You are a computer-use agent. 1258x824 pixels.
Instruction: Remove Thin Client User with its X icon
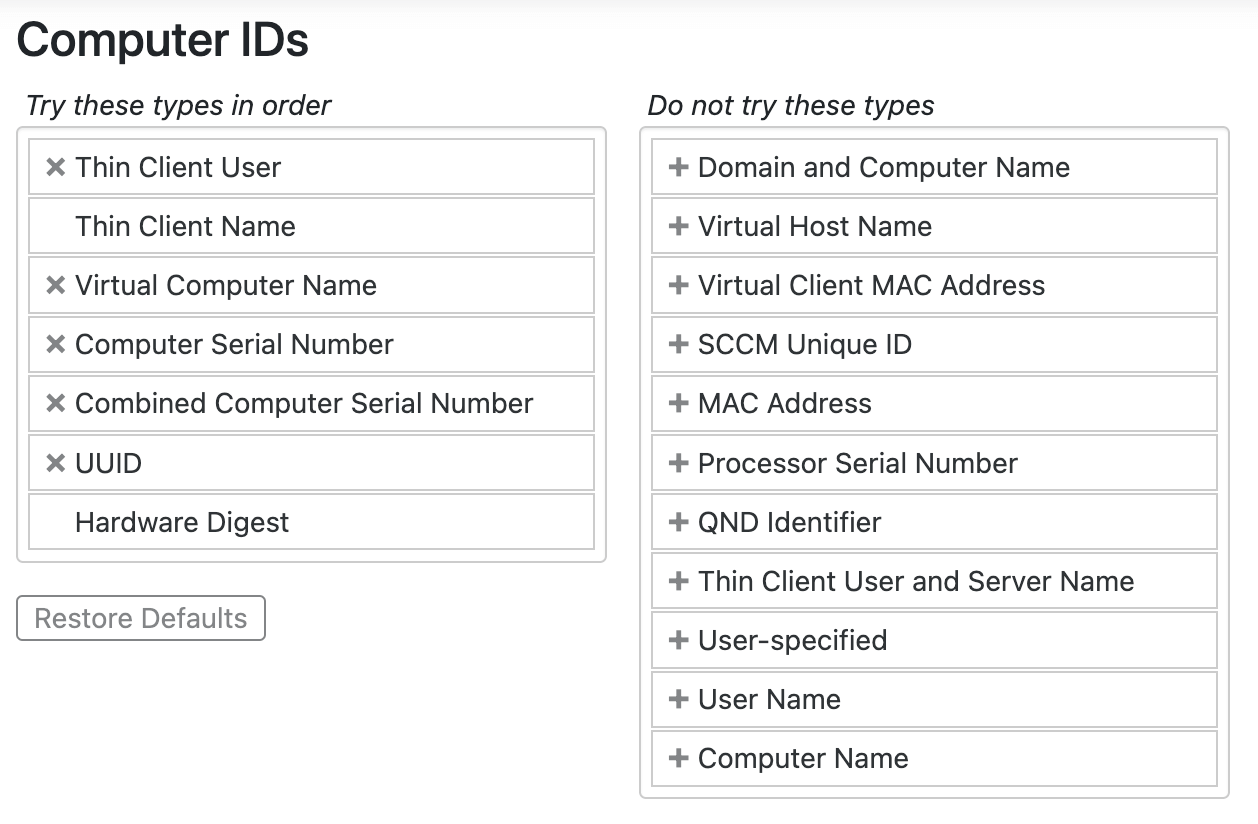click(56, 168)
